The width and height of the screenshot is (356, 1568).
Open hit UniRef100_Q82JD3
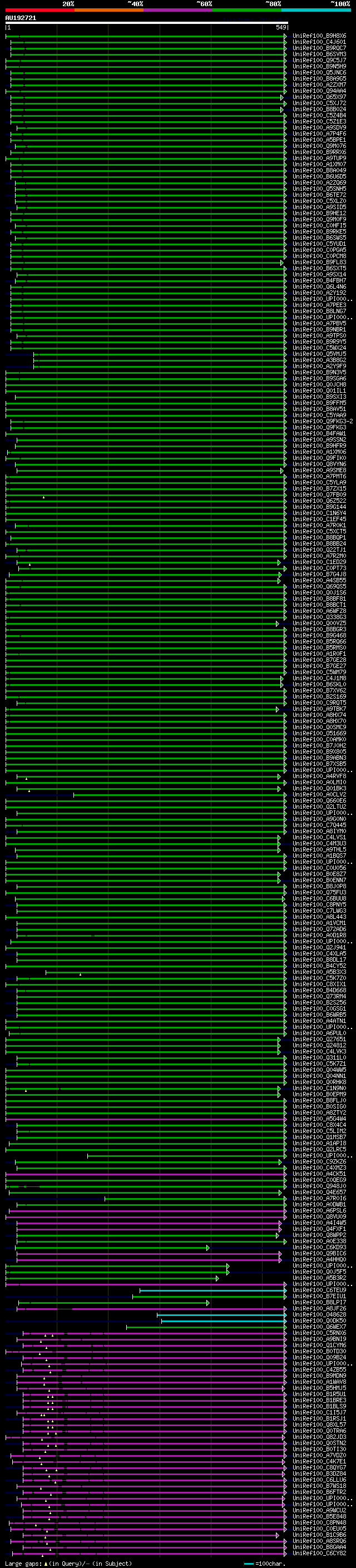tap(319, 1437)
